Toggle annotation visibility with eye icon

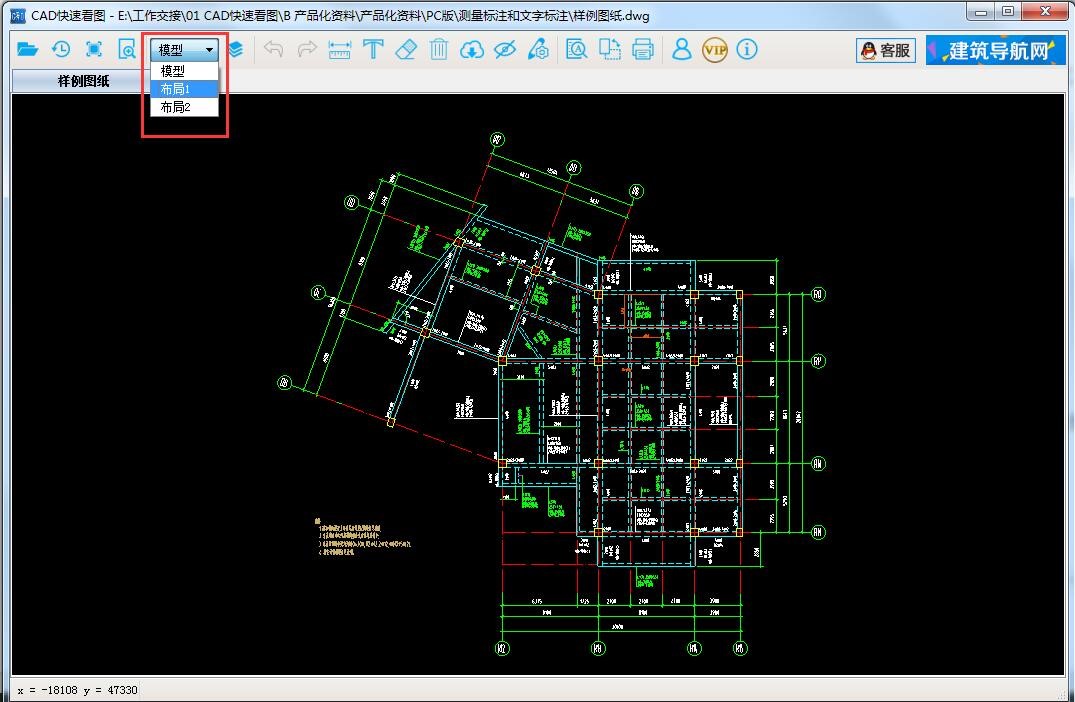point(505,49)
